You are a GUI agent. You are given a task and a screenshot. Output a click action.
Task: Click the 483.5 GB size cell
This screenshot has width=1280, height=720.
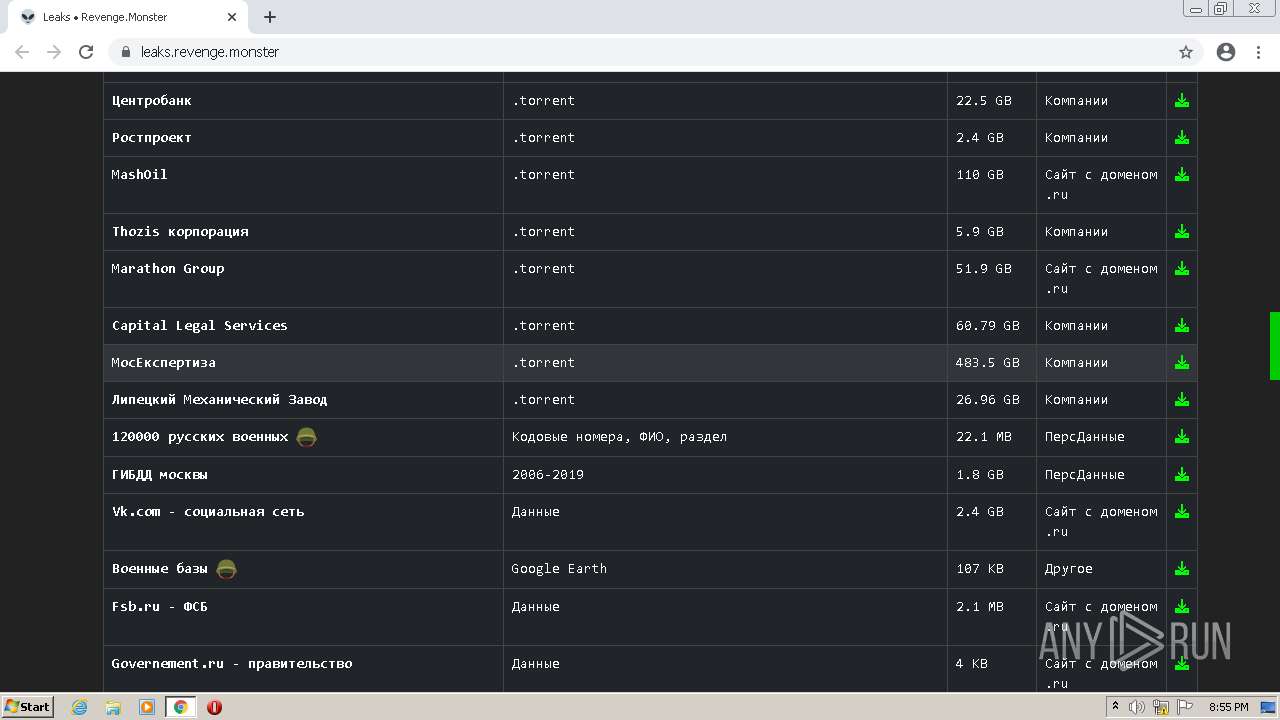pos(992,363)
